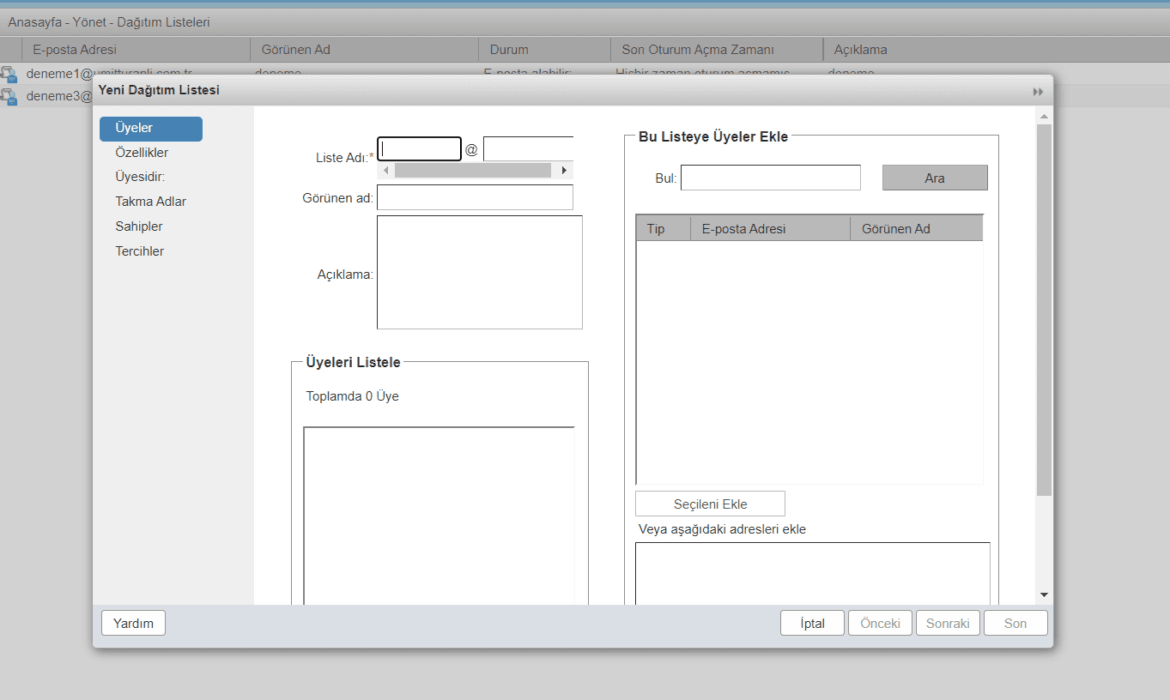The height and width of the screenshot is (700, 1170).
Task: Click the double-arrow expander on dialog header
Action: [x=1037, y=91]
